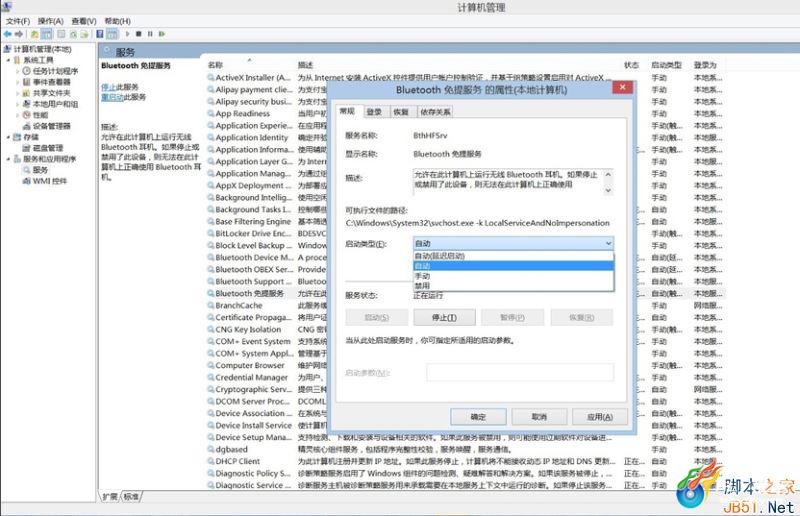Image resolution: width=800 pixels, height=516 pixels.
Task: Select the Cryptographic Serv... service row
Action: point(465,389)
